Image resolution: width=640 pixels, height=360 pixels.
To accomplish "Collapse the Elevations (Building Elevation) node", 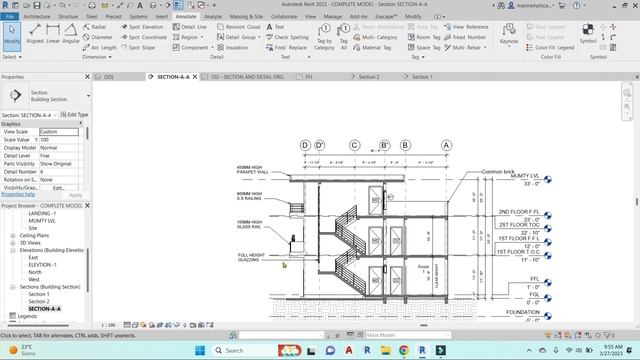I will (x=13, y=250).
